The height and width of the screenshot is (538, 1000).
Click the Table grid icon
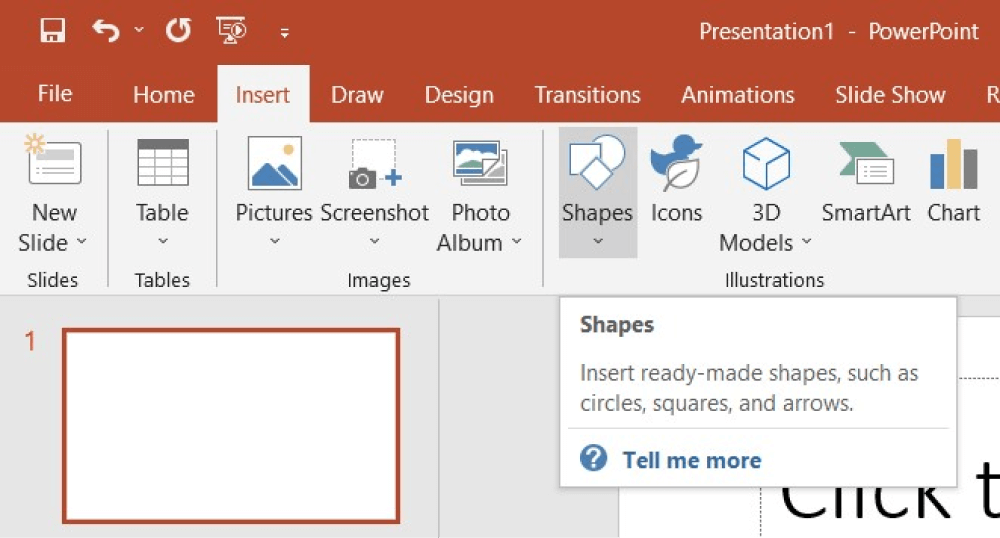pos(163,162)
